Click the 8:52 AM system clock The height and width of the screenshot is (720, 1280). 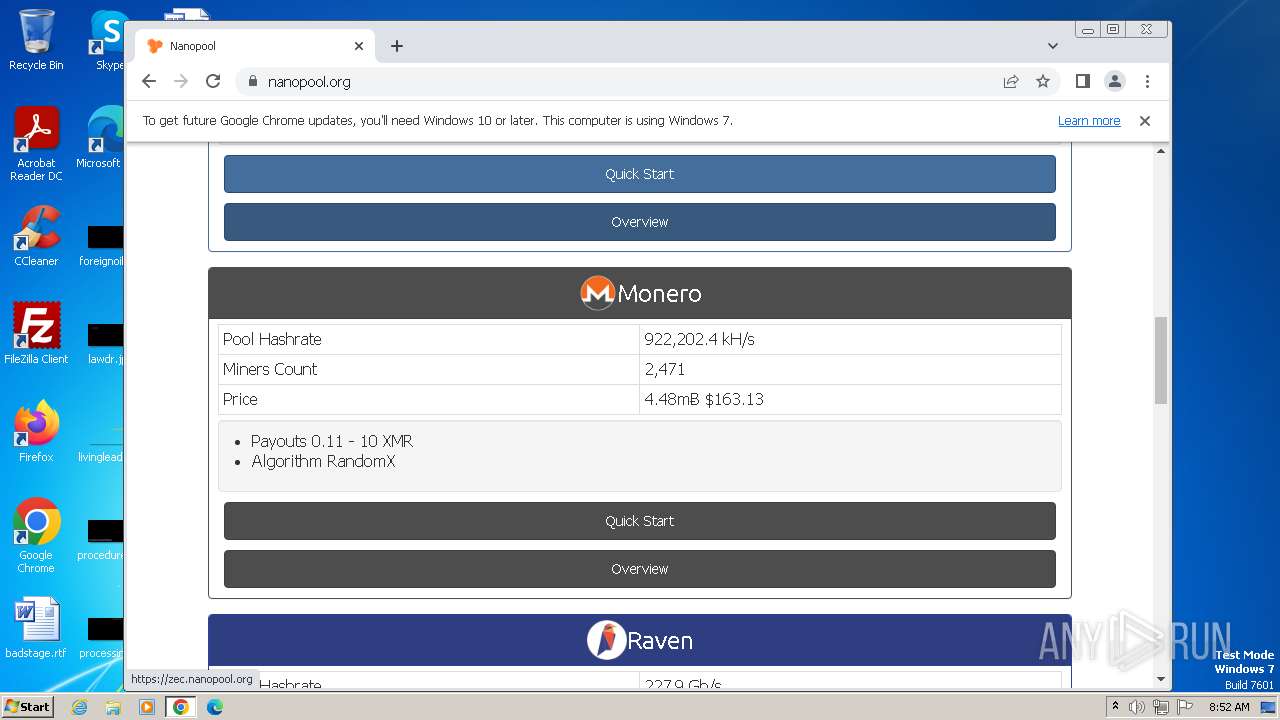[1229, 707]
